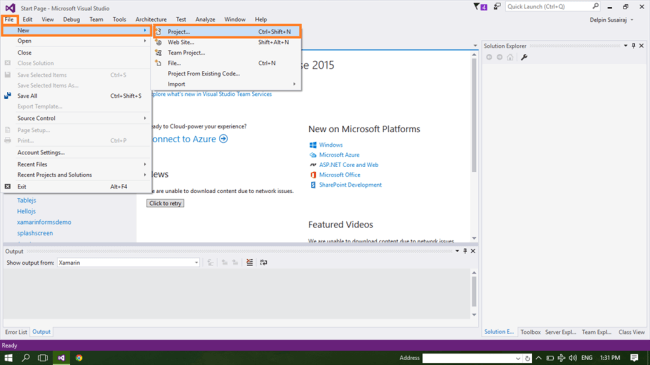Choose Save All from File menu
The width and height of the screenshot is (650, 365).
pos(76,96)
